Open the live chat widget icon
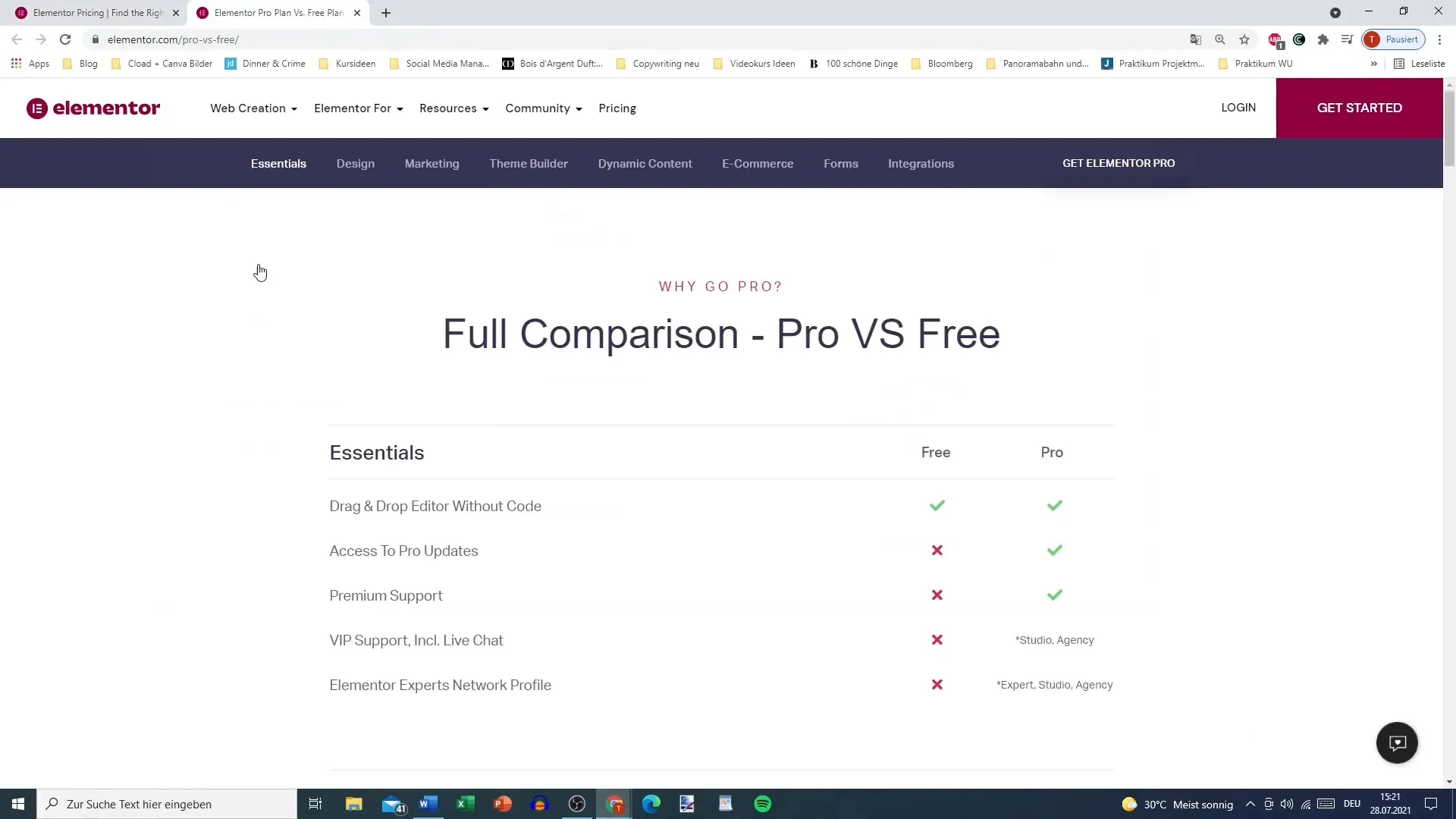Image resolution: width=1456 pixels, height=819 pixels. tap(1397, 742)
